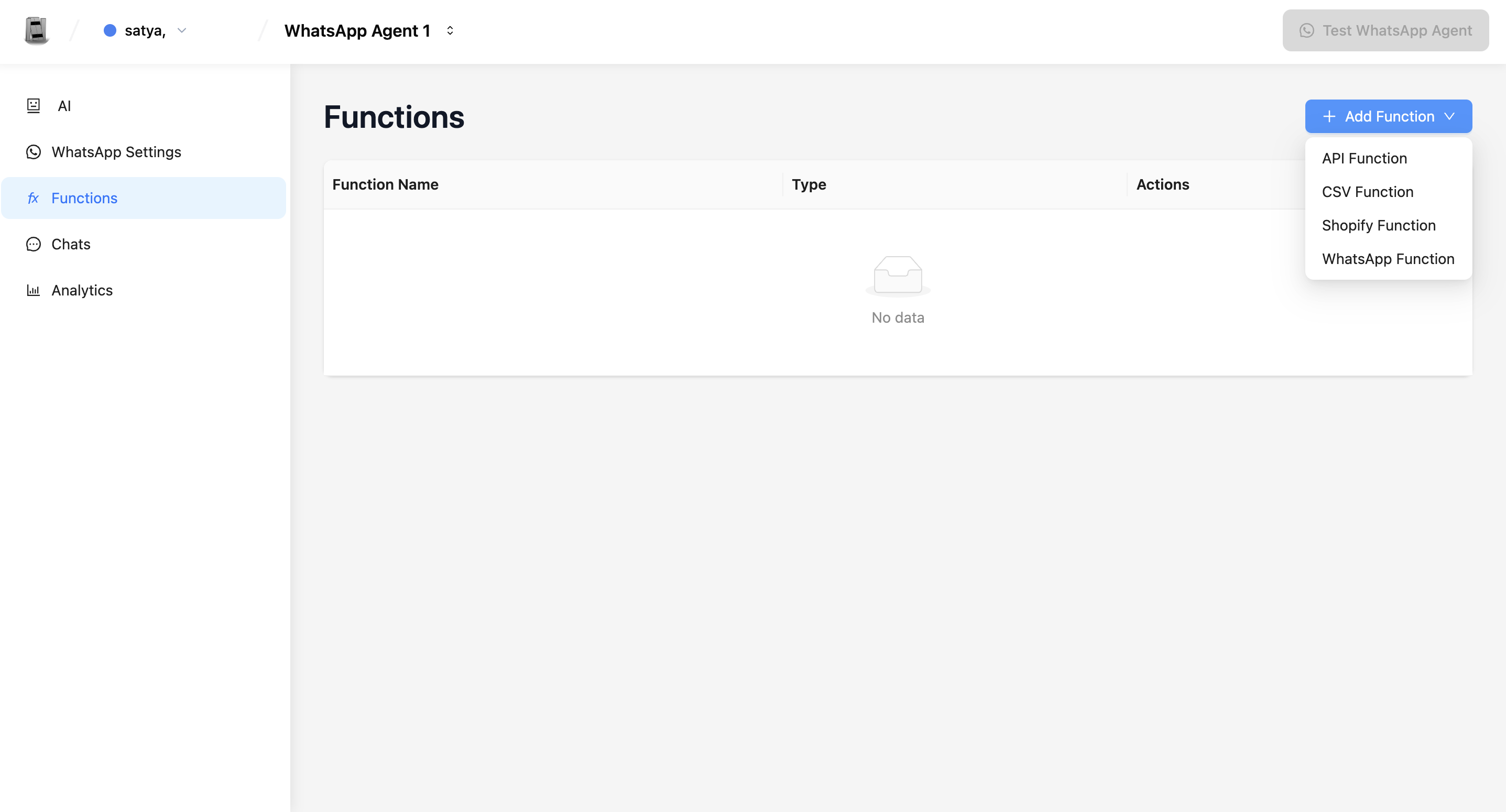Click the AI robot icon in sidebar

point(34,106)
